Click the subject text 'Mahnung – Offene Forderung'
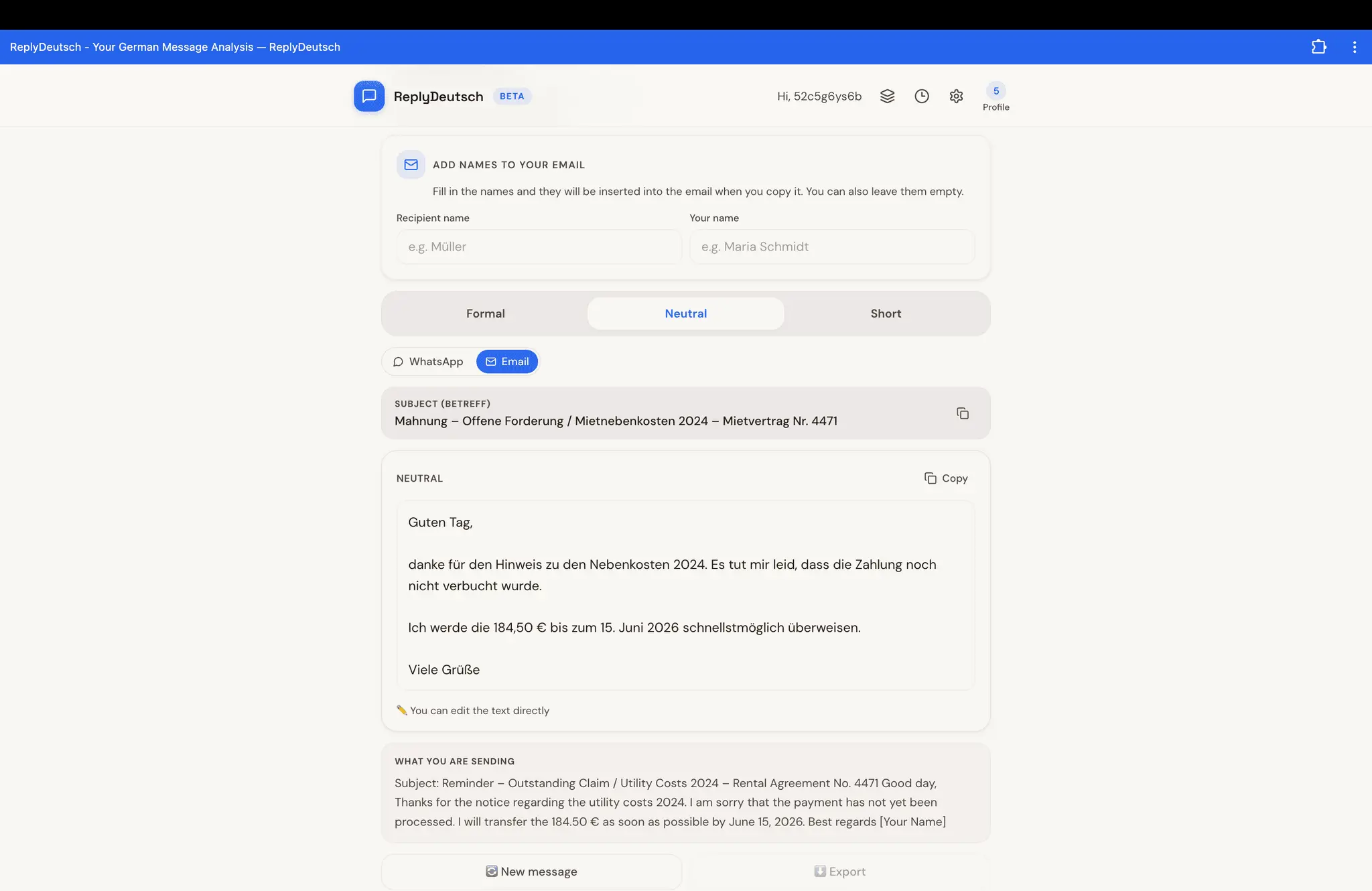This screenshot has width=1372, height=891. (x=616, y=421)
